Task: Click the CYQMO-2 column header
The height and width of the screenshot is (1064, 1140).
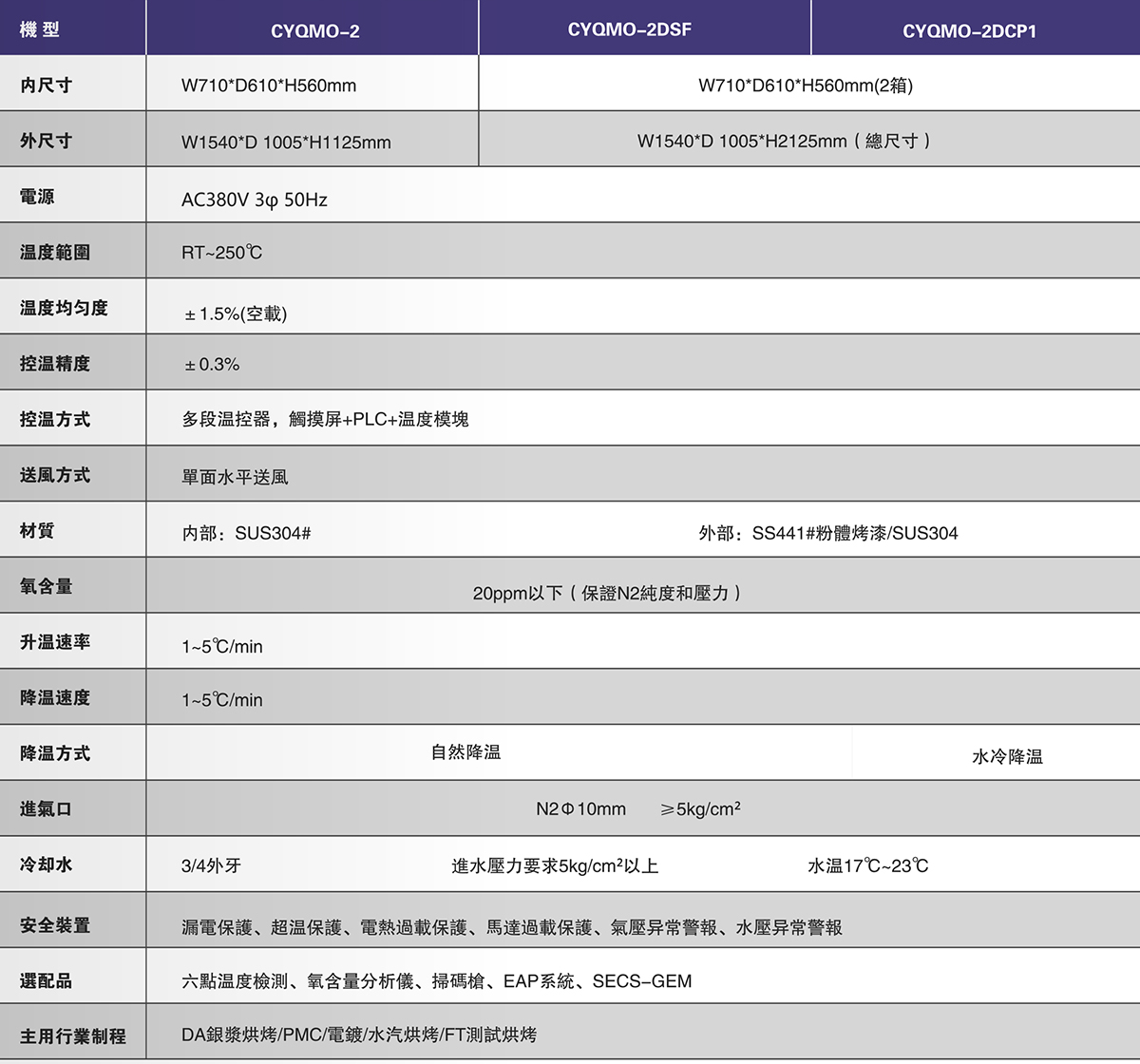Action: [x=314, y=31]
